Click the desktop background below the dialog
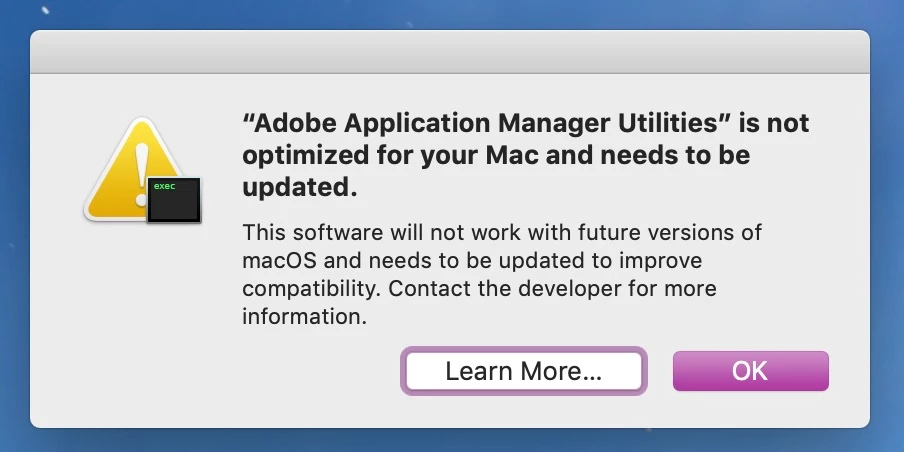 coord(450,441)
